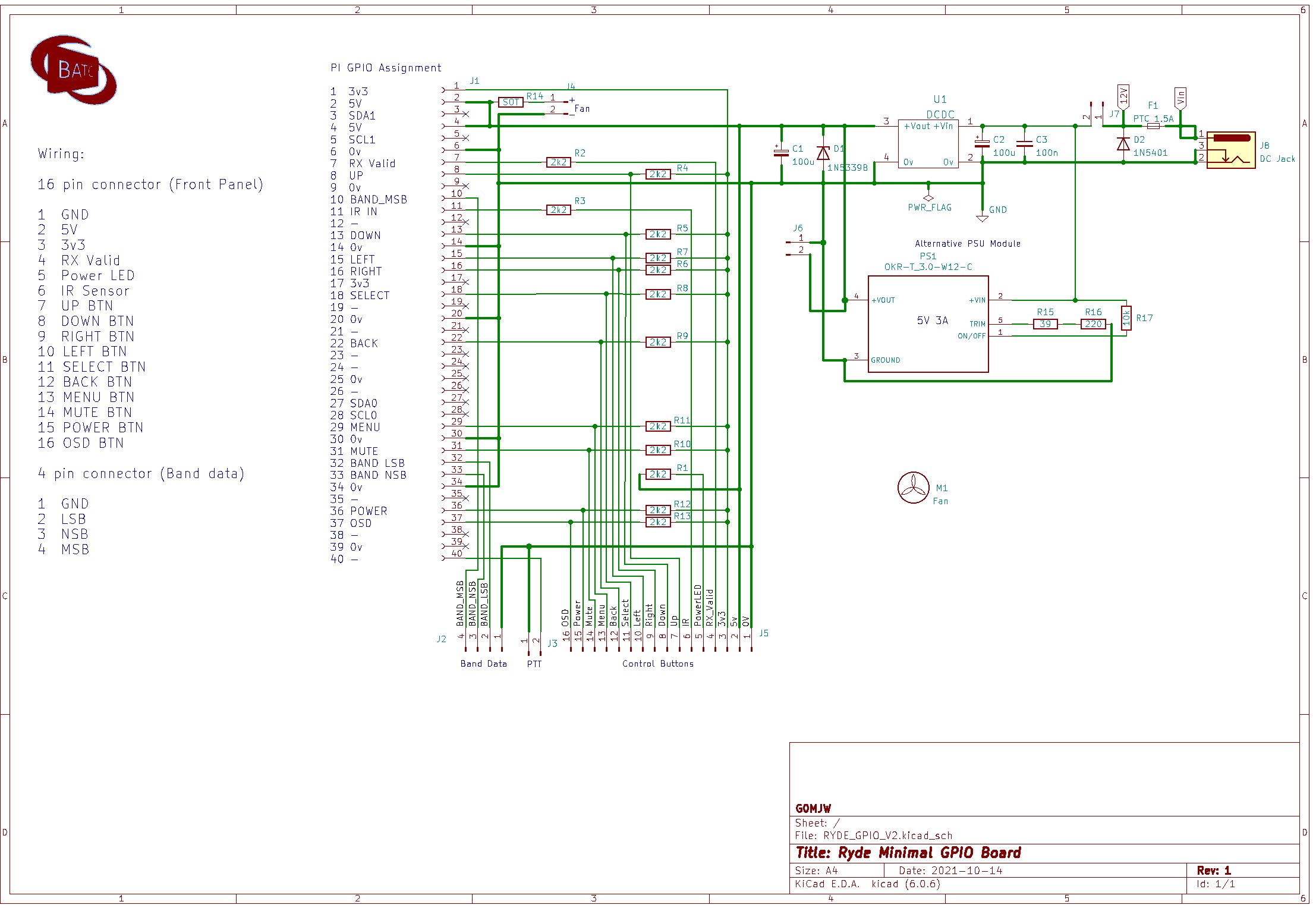Click the '7 RX Valid' GPIO assignment

363,164
